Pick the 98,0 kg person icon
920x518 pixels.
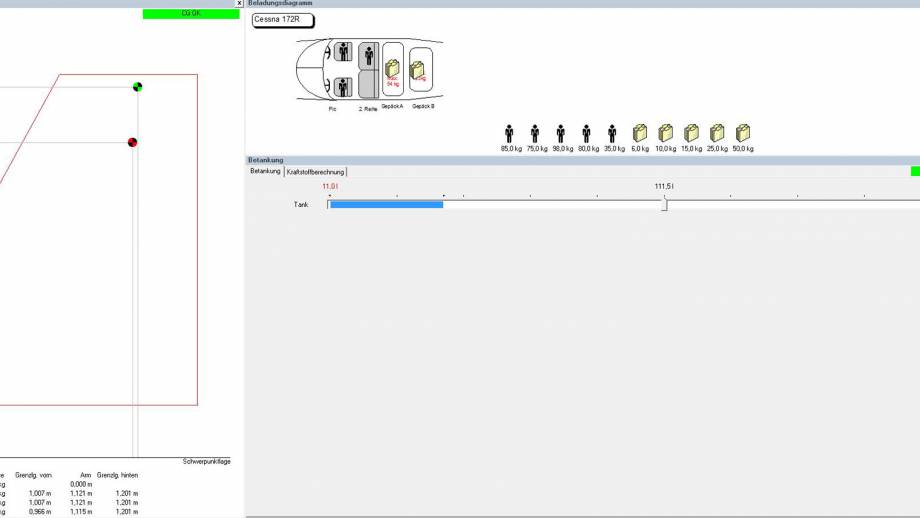(560, 134)
